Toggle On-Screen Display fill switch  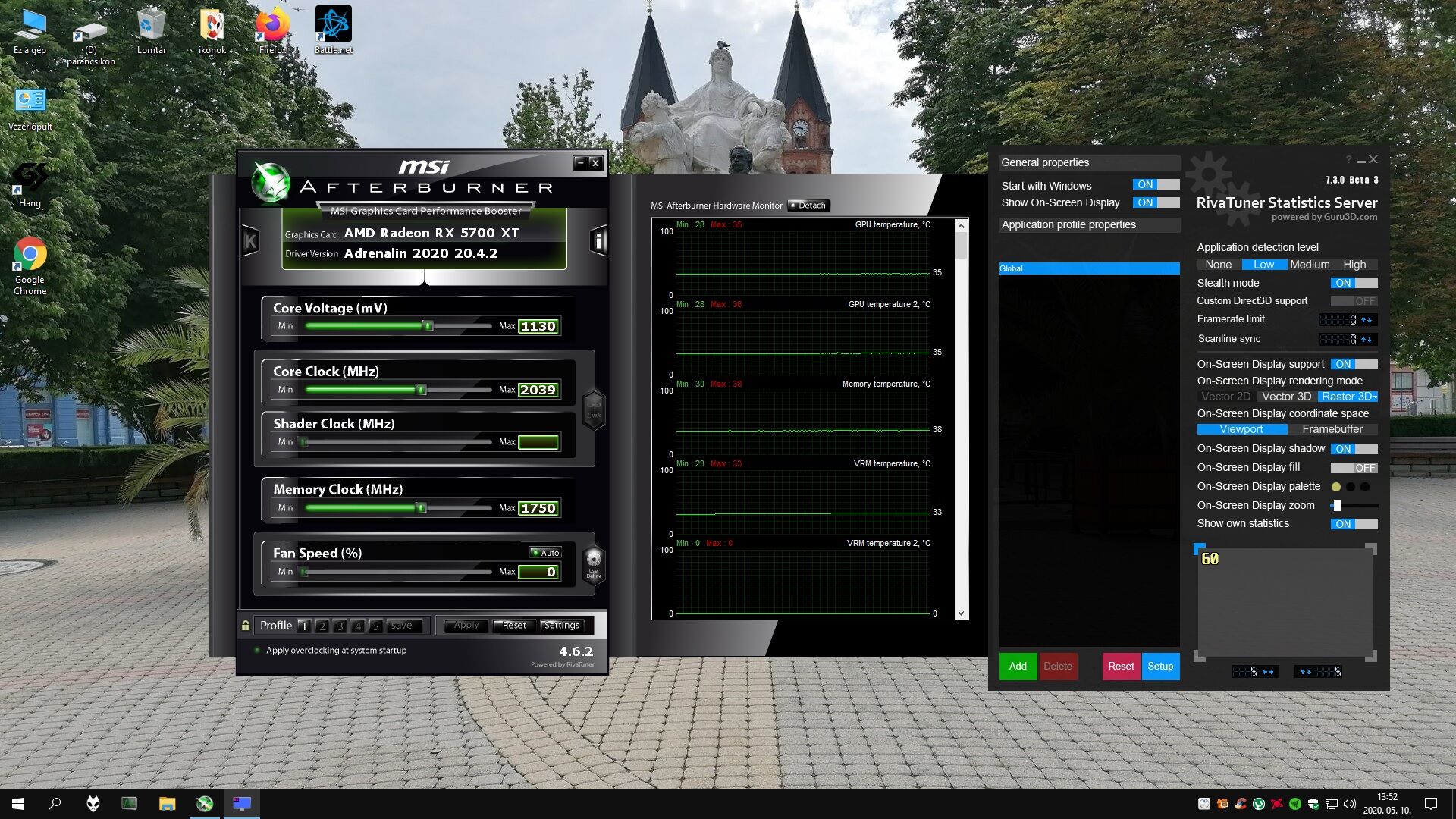pos(1354,468)
